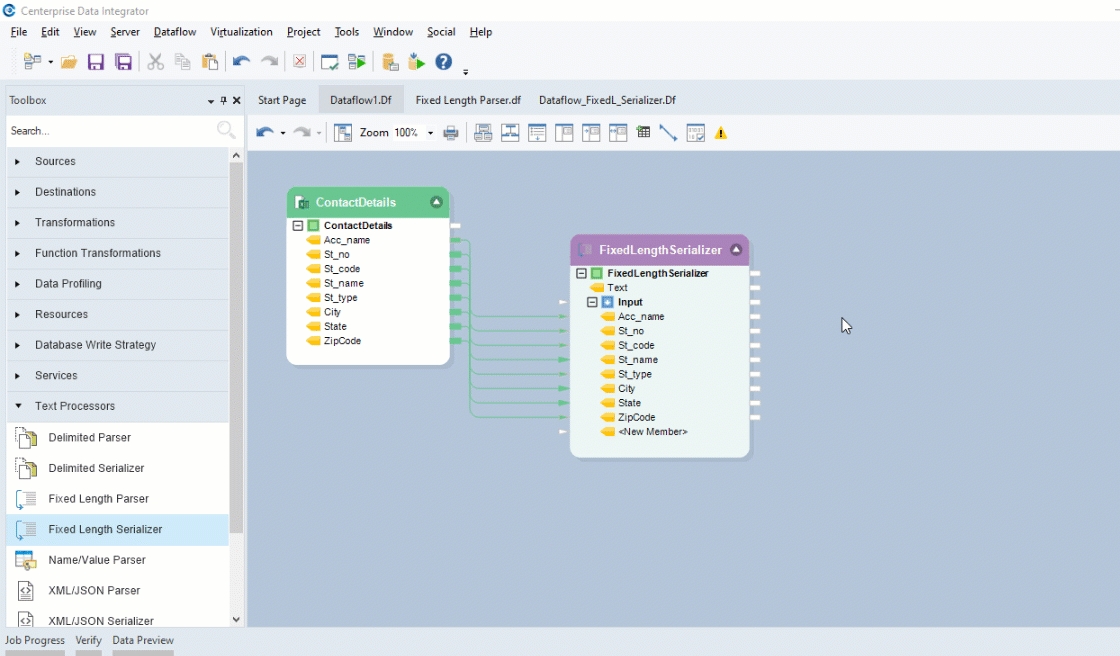Pin the Toolbox panel with pushpin
Image resolution: width=1120 pixels, height=656 pixels.
pyautogui.click(x=223, y=101)
